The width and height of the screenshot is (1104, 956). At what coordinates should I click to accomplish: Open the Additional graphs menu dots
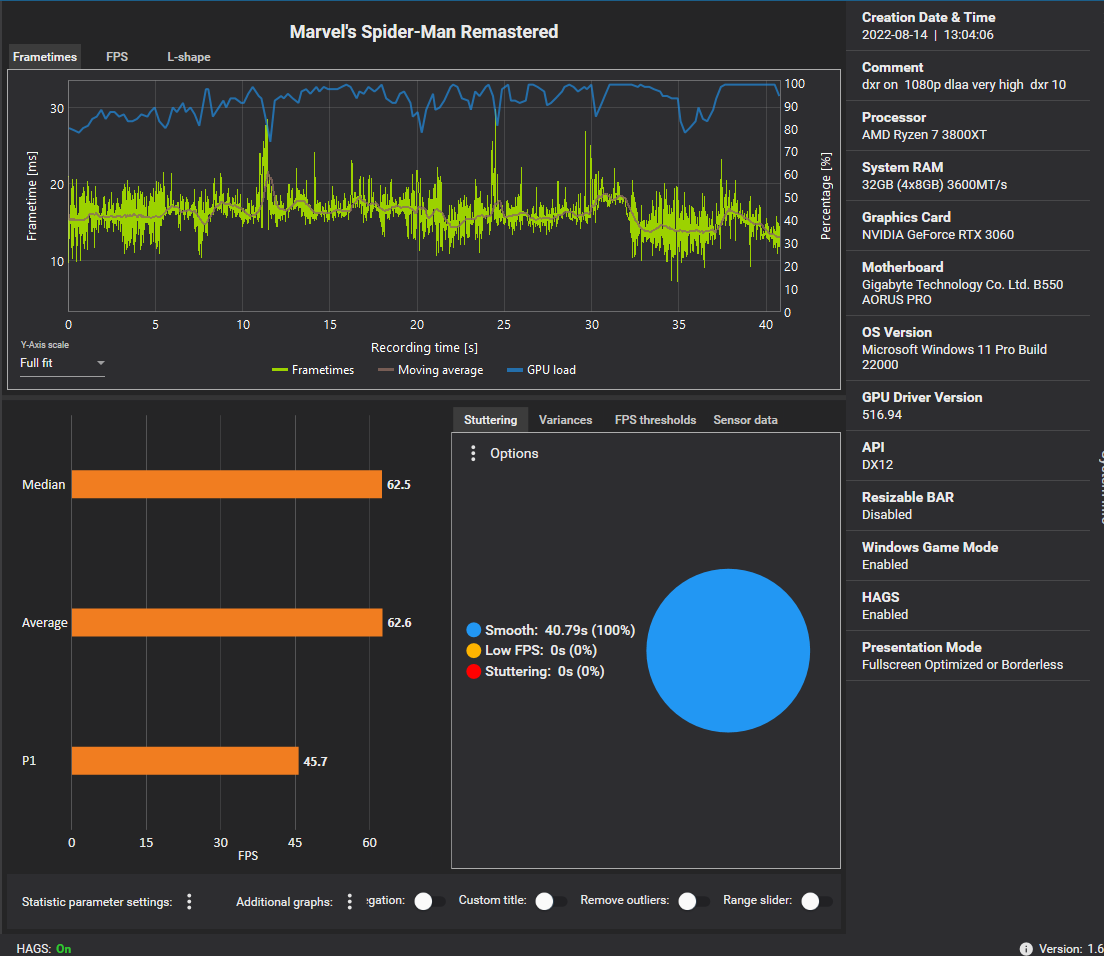350,902
